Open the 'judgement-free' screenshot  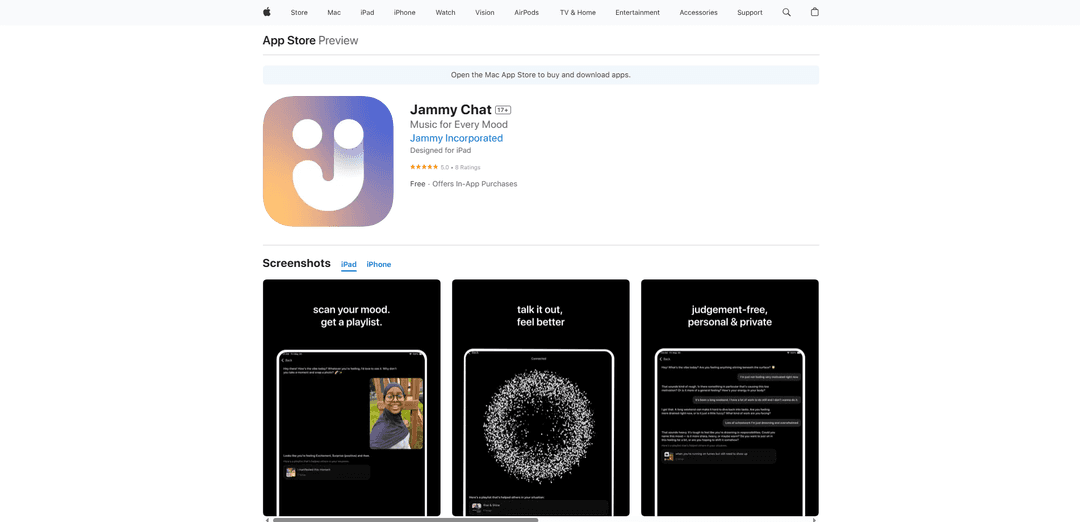(729, 397)
